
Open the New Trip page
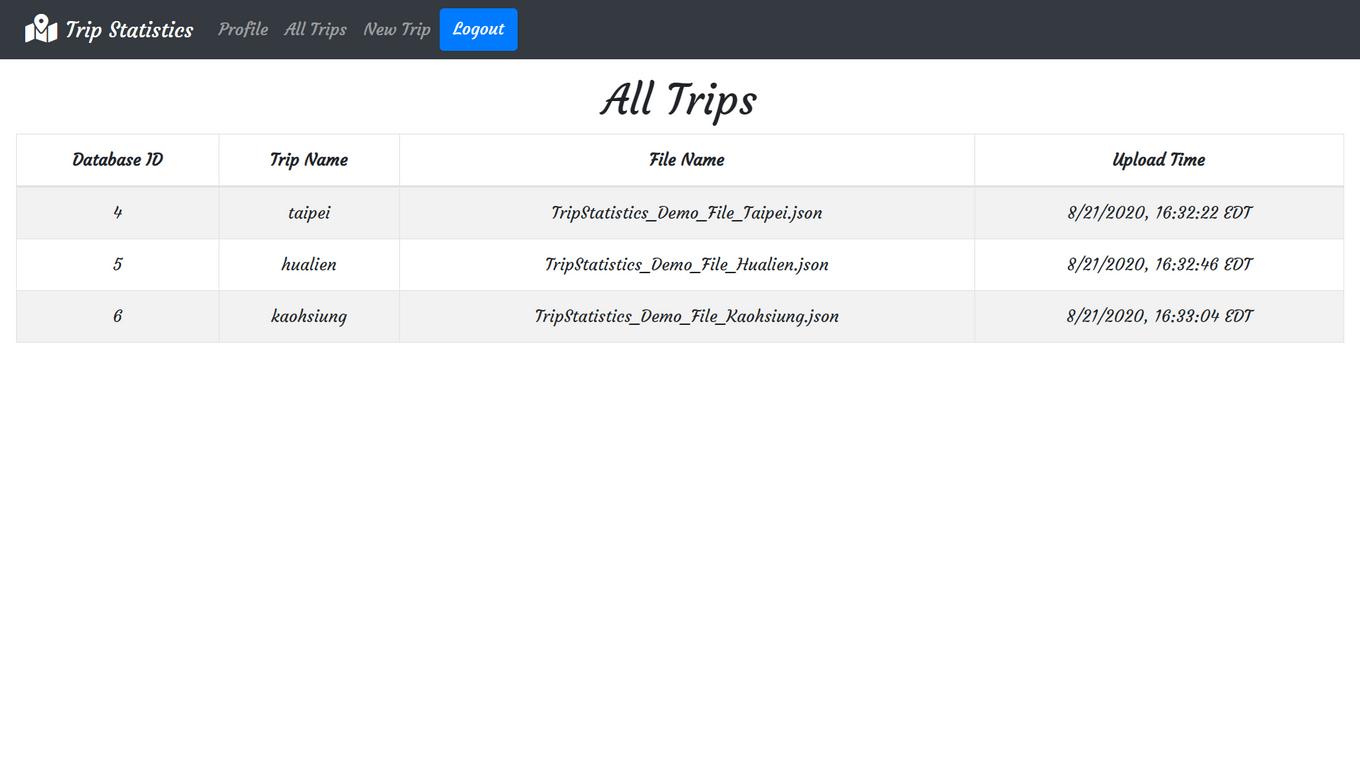tap(397, 29)
